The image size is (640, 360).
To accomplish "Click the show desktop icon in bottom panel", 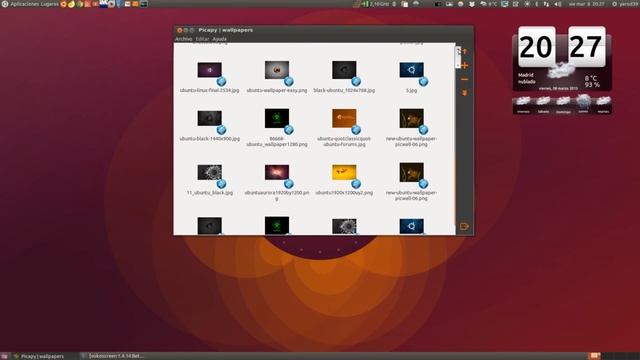I will 4,356.
